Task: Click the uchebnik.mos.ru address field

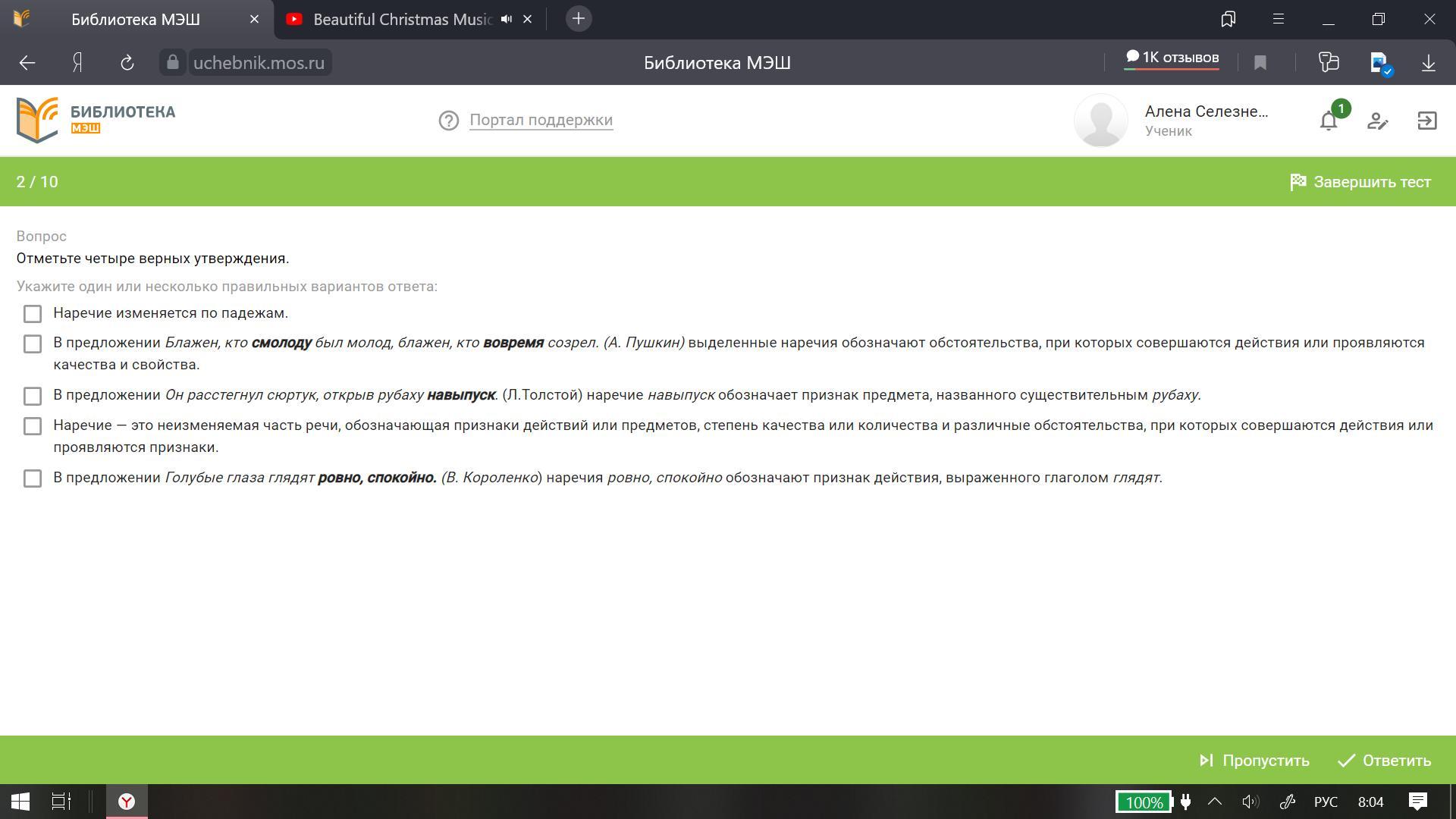Action: point(259,63)
